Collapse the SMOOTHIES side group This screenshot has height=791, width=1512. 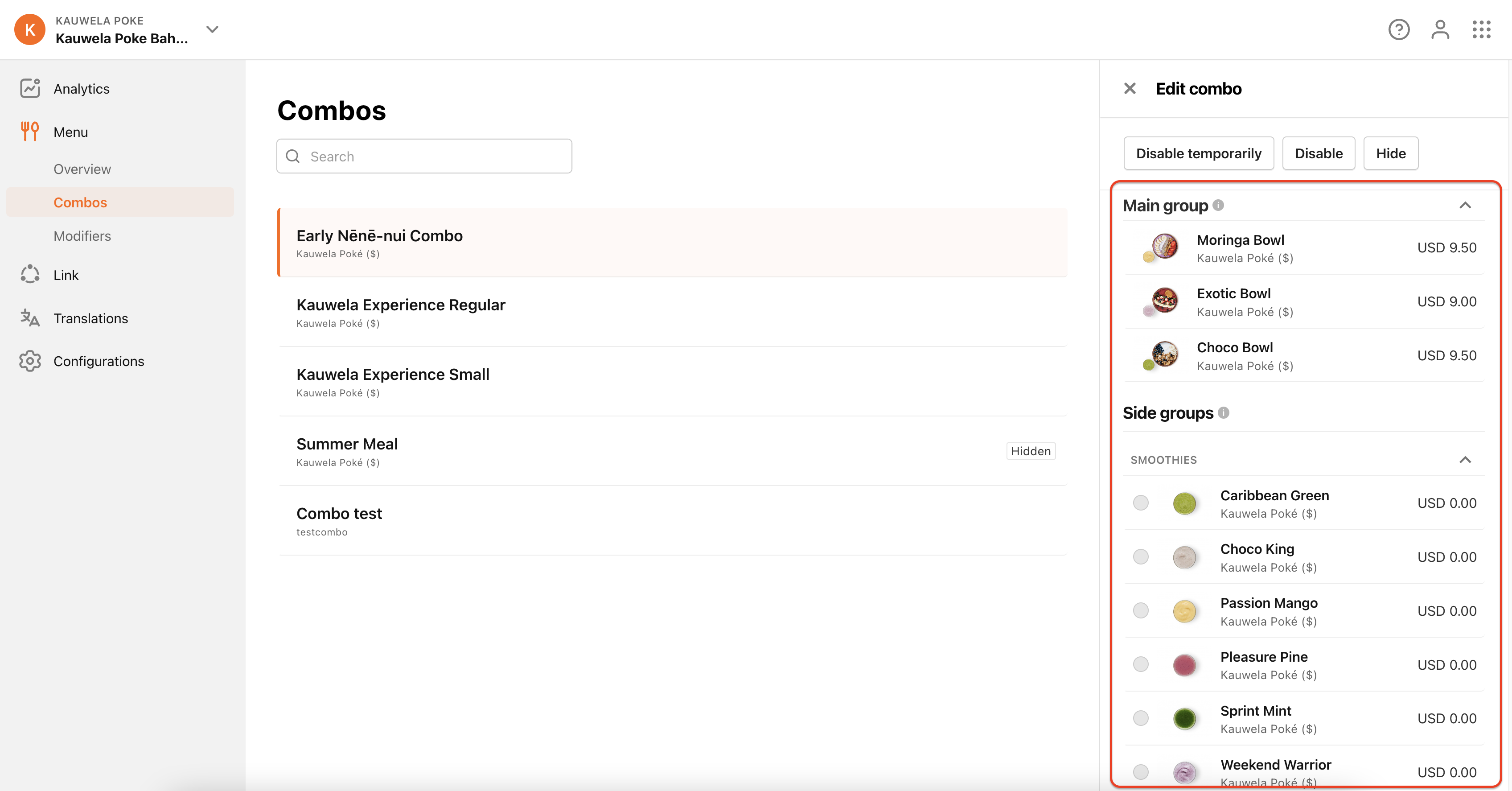pos(1465,459)
